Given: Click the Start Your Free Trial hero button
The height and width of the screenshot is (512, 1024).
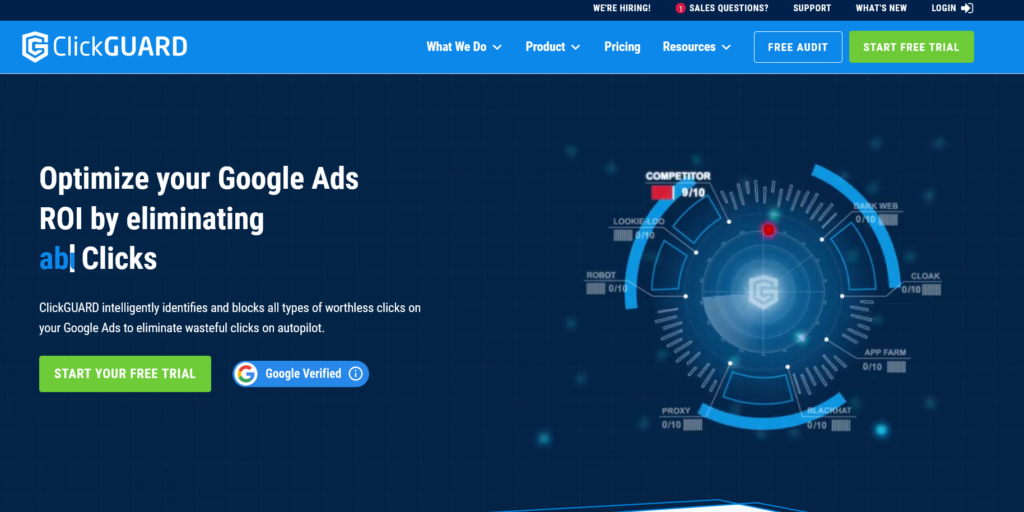Looking at the screenshot, I should tap(125, 374).
